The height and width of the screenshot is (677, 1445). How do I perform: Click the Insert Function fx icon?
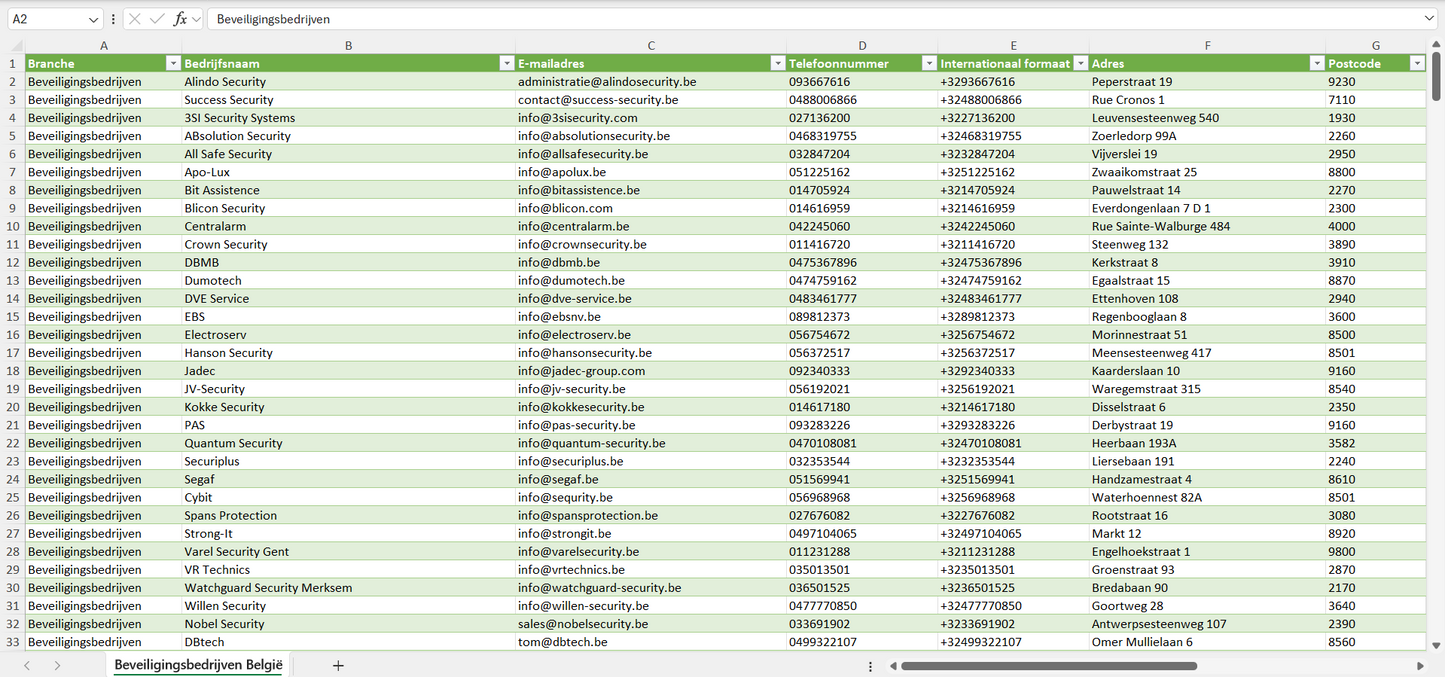(180, 19)
